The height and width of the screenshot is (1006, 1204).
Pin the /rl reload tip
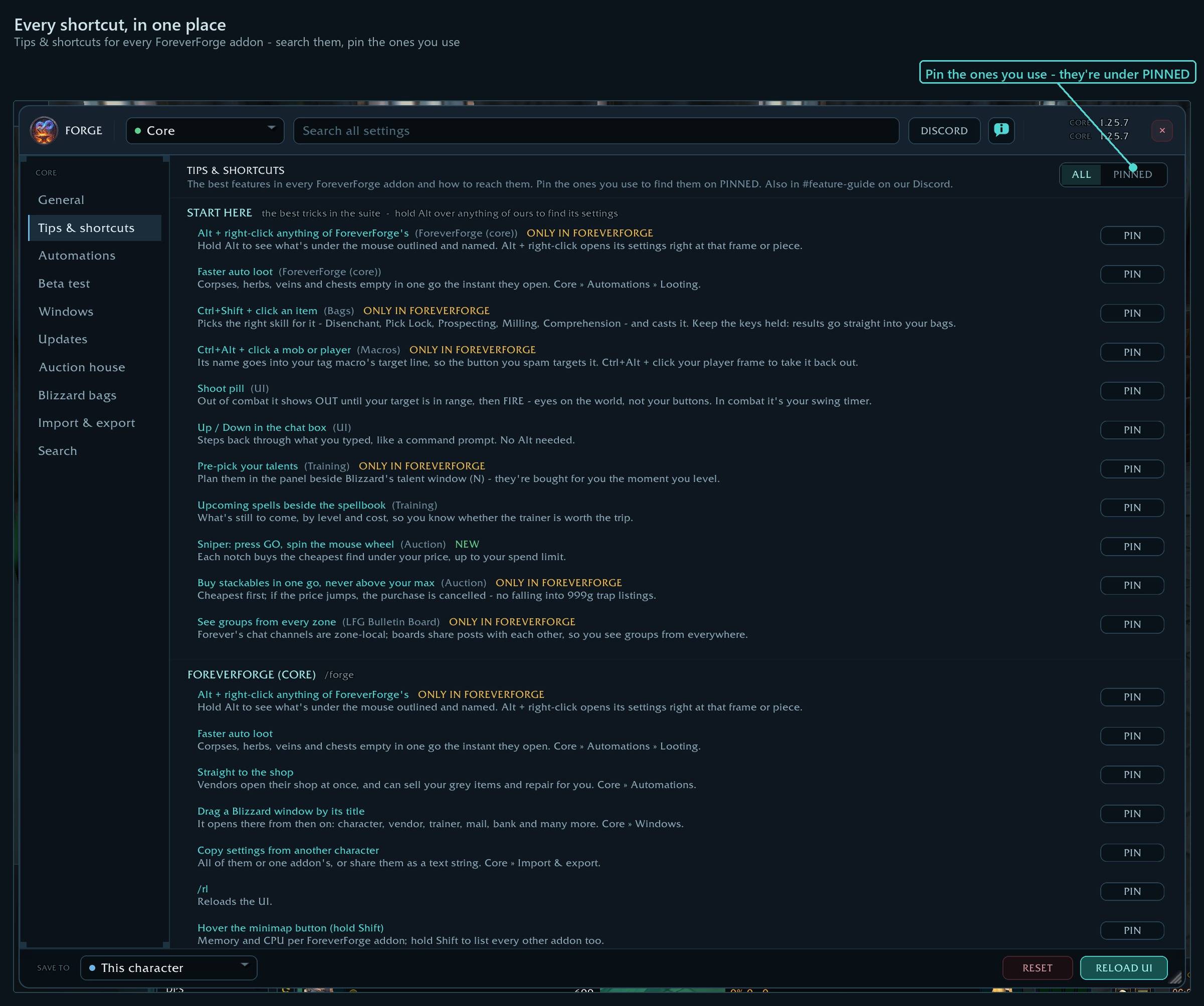point(1132,891)
